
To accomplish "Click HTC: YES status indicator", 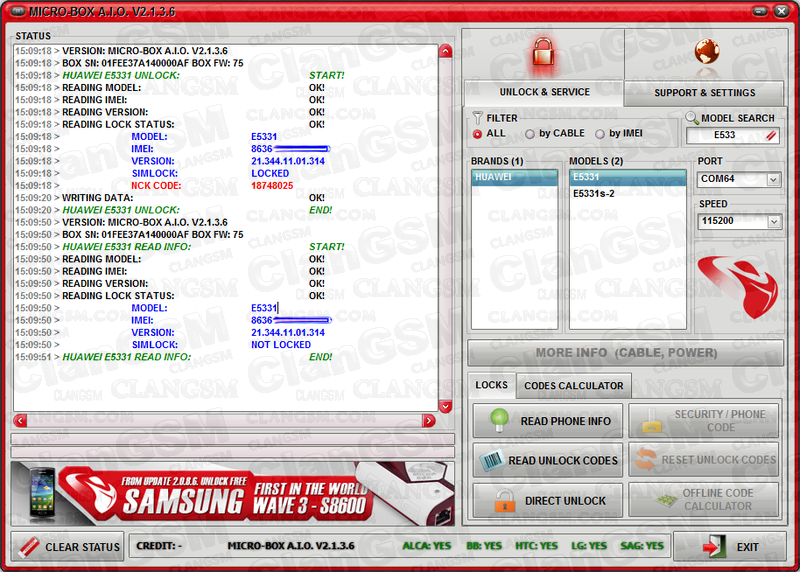I will [536, 546].
